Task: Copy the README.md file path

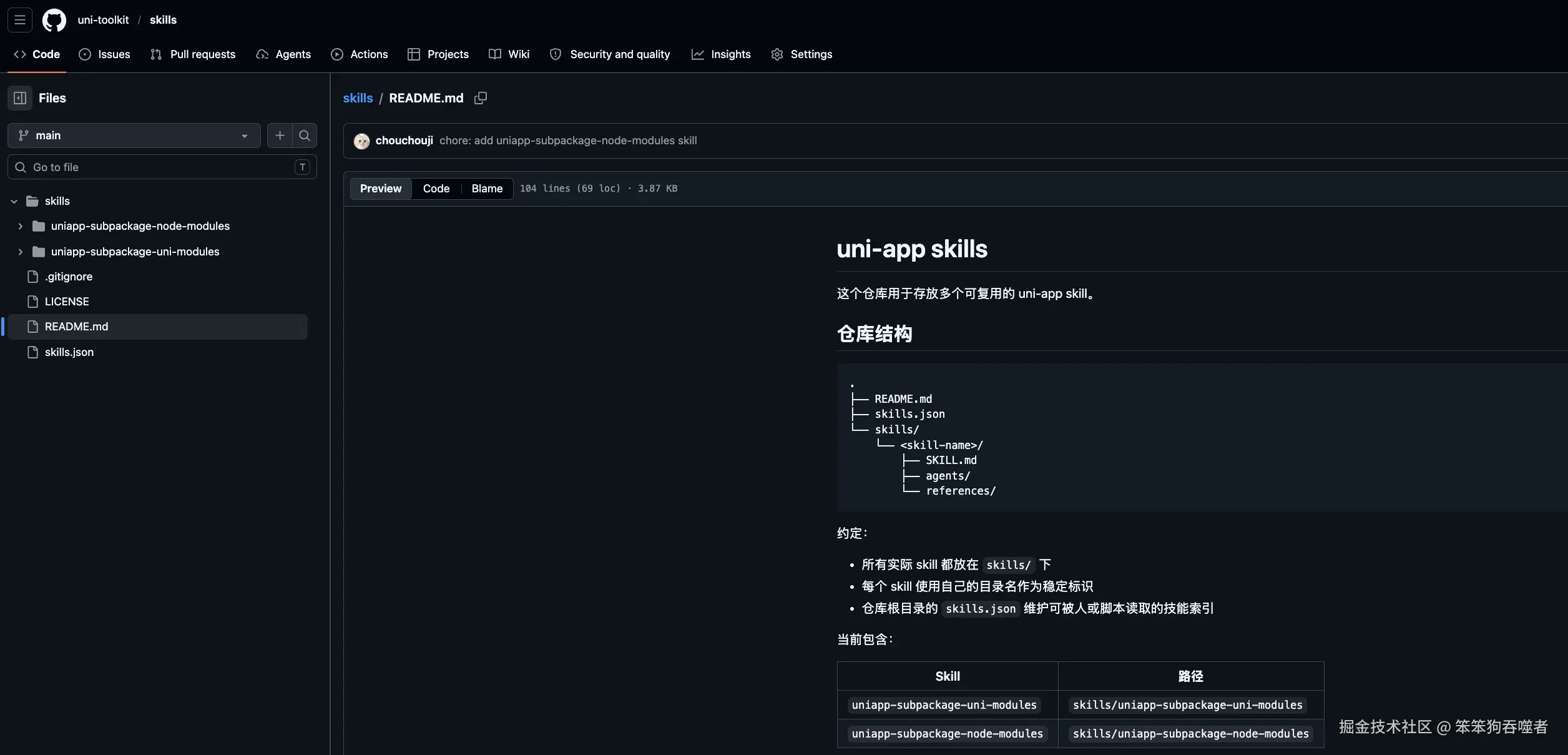Action: point(480,98)
